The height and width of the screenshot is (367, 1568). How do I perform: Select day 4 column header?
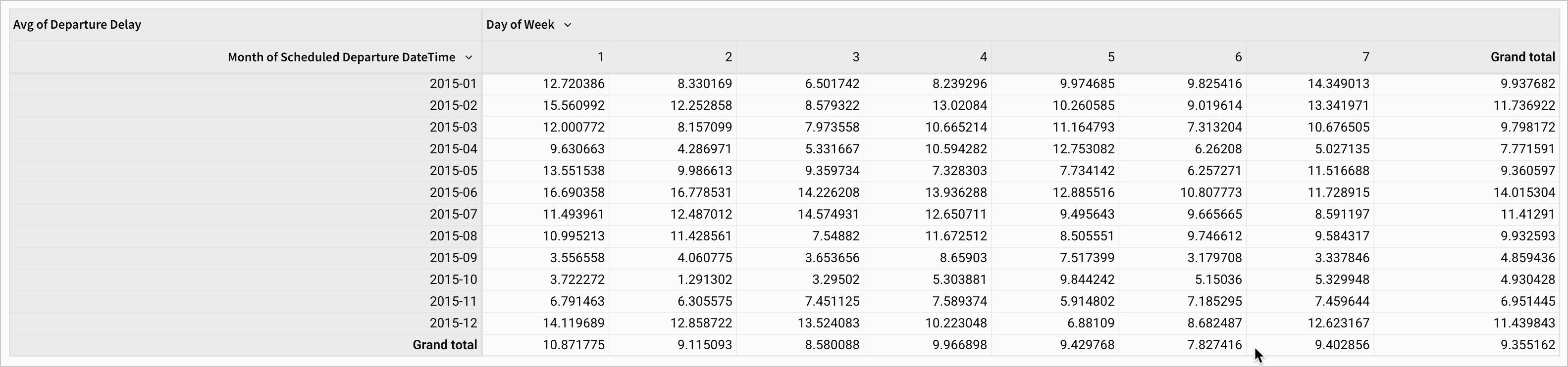[x=983, y=58]
